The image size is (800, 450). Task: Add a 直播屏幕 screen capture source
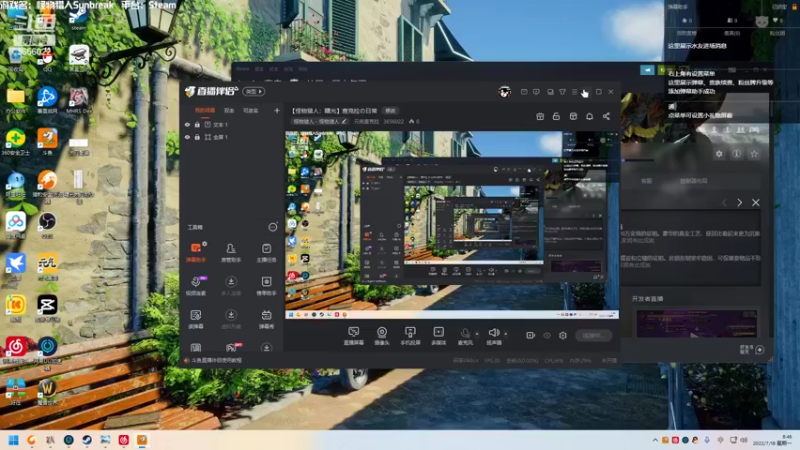point(354,336)
